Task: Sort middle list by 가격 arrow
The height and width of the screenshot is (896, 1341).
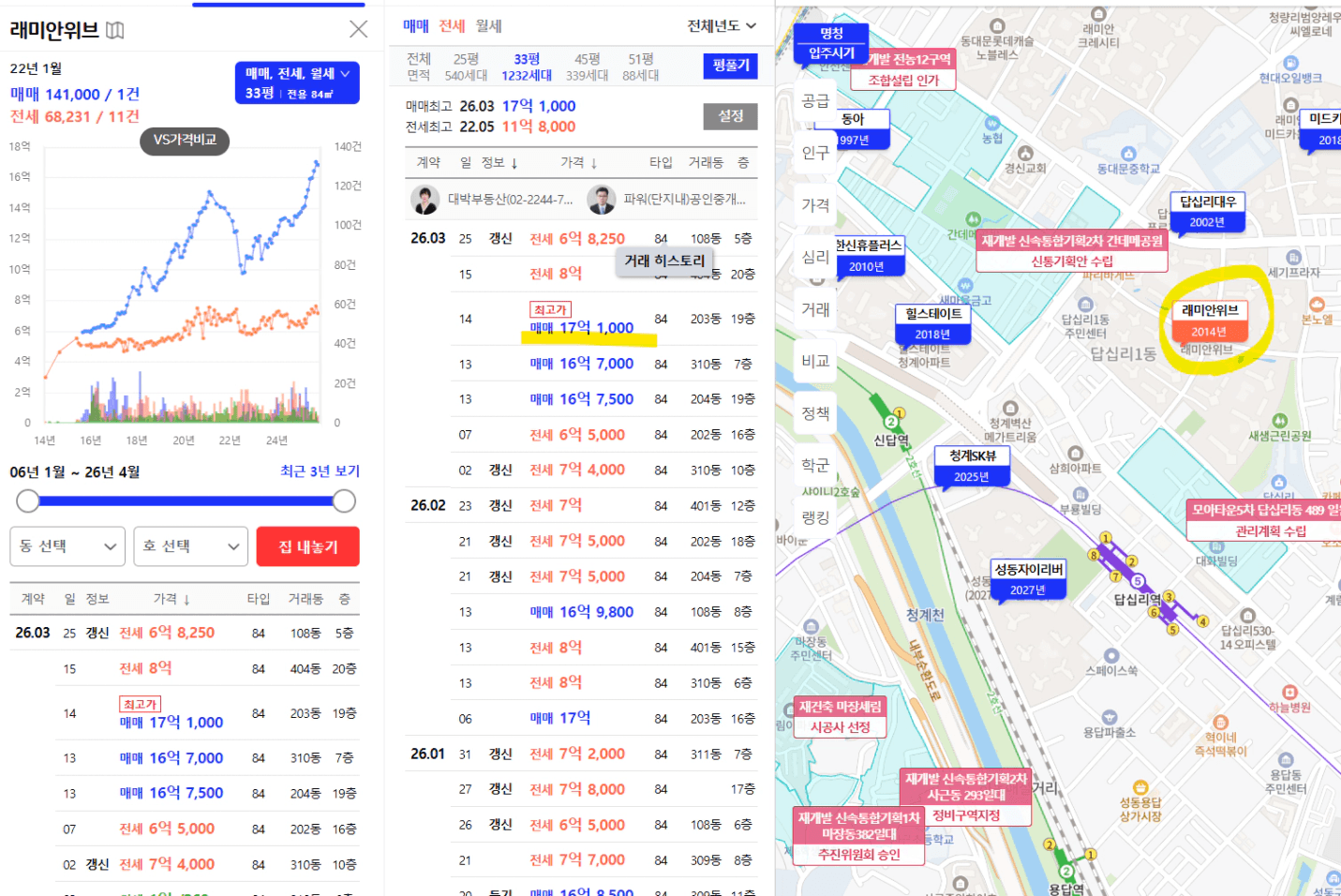Action: click(x=594, y=163)
